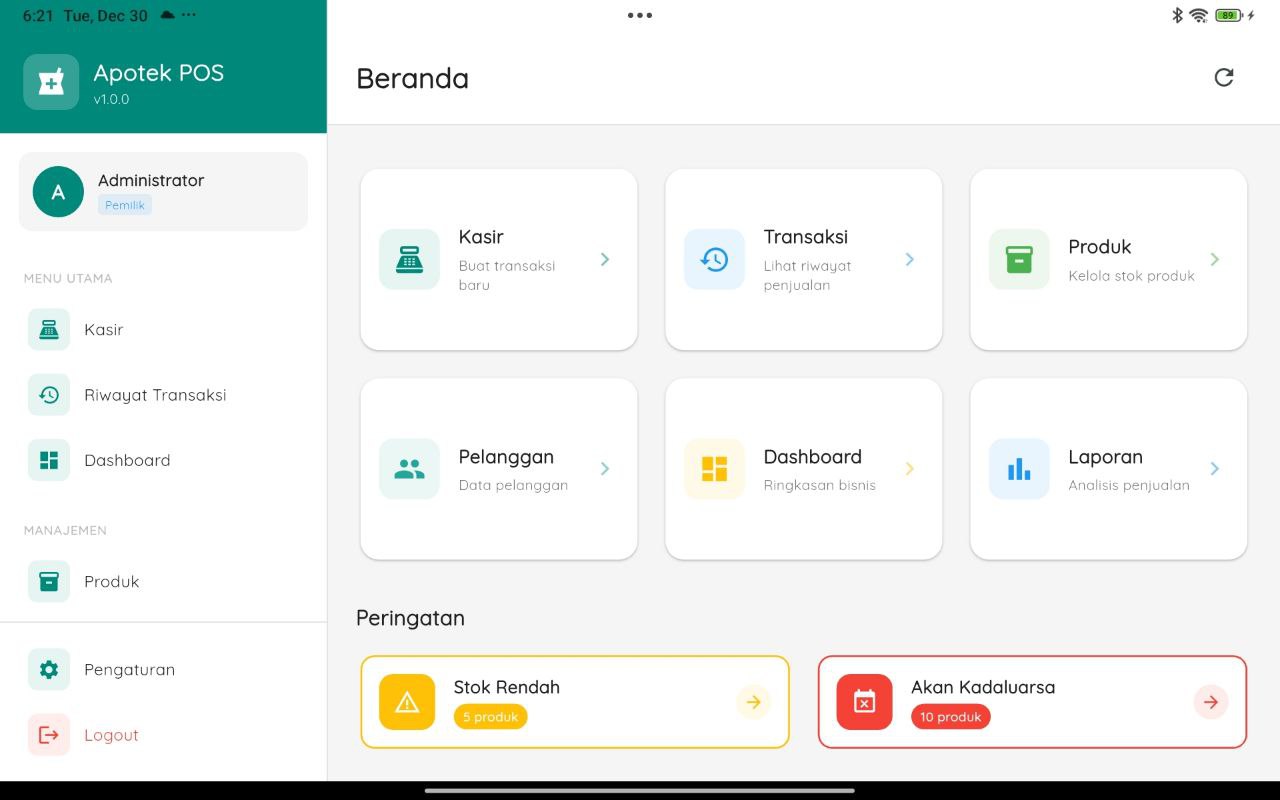Open the Dashboard grid icon in sidebar
Screen dimensions: 1280x800
coord(48,460)
